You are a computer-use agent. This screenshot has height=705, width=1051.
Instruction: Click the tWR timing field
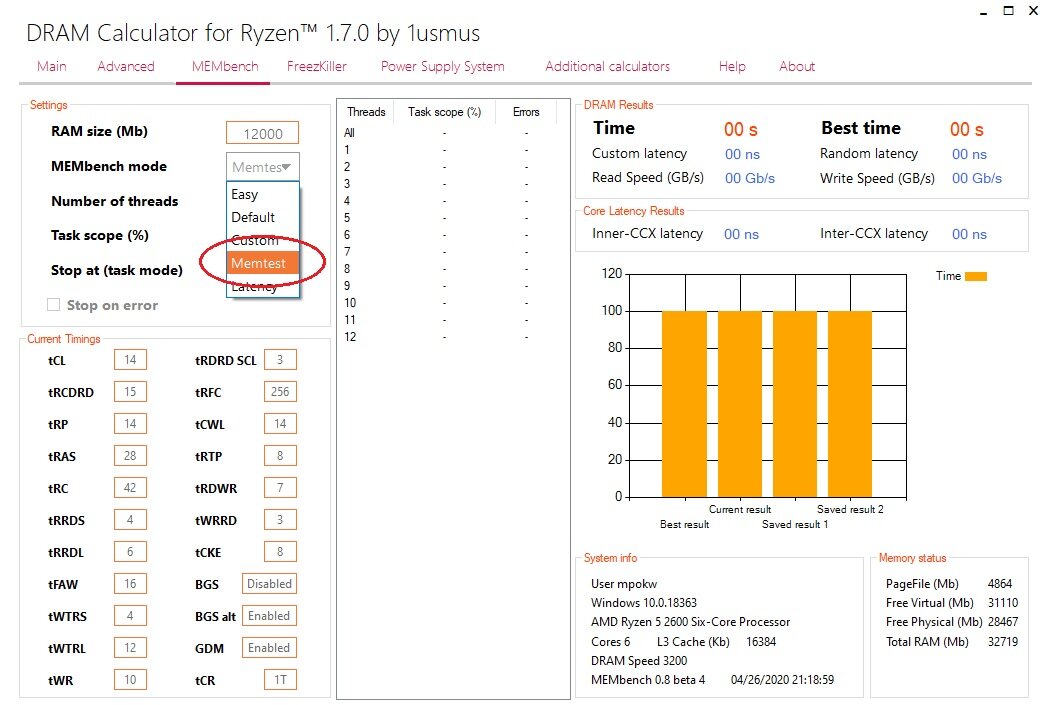130,680
